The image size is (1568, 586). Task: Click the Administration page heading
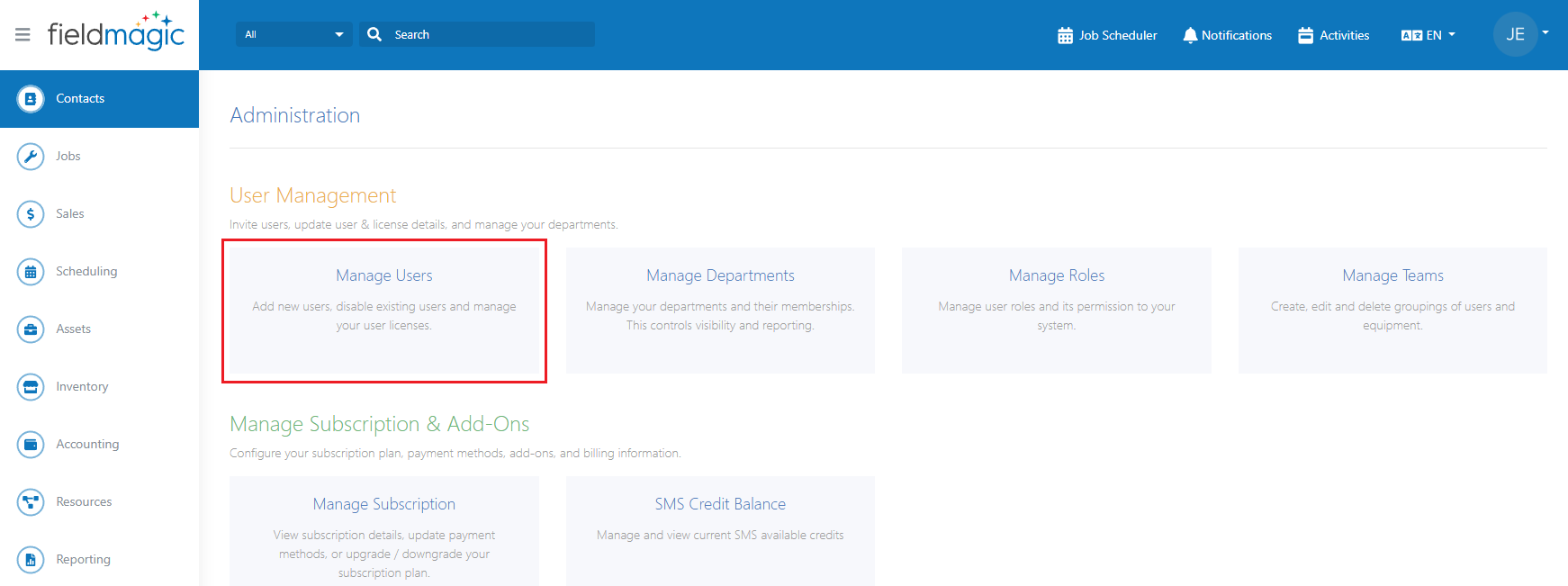click(295, 115)
